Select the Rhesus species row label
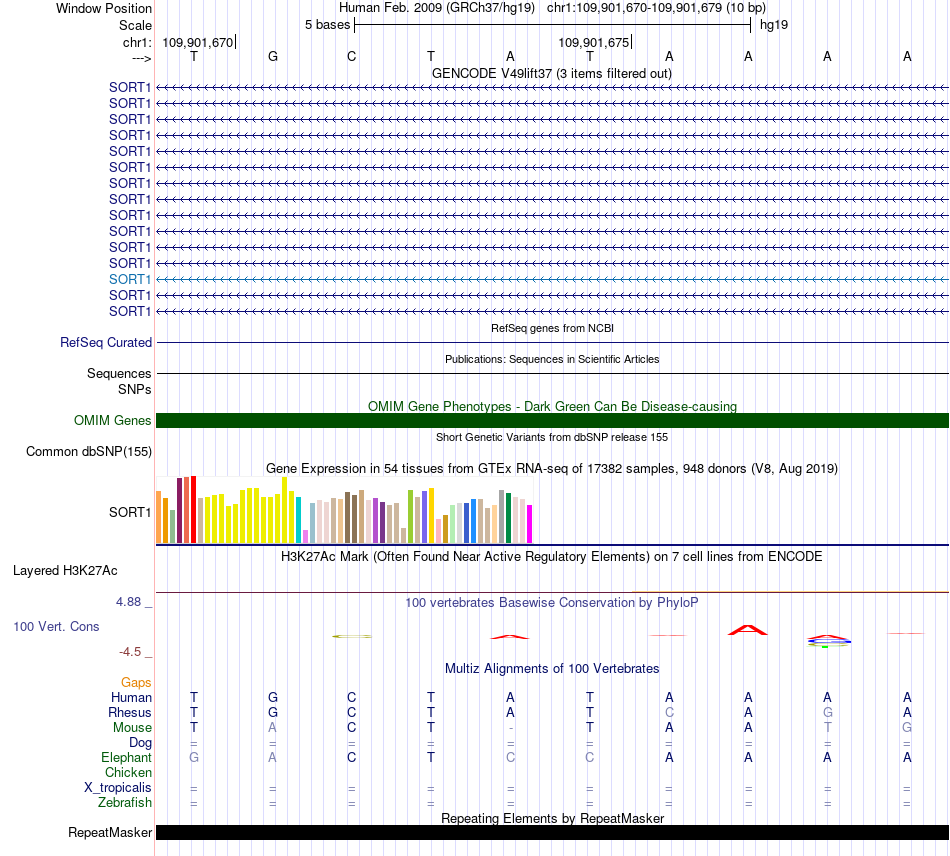The height and width of the screenshot is (856, 950). click(130, 712)
